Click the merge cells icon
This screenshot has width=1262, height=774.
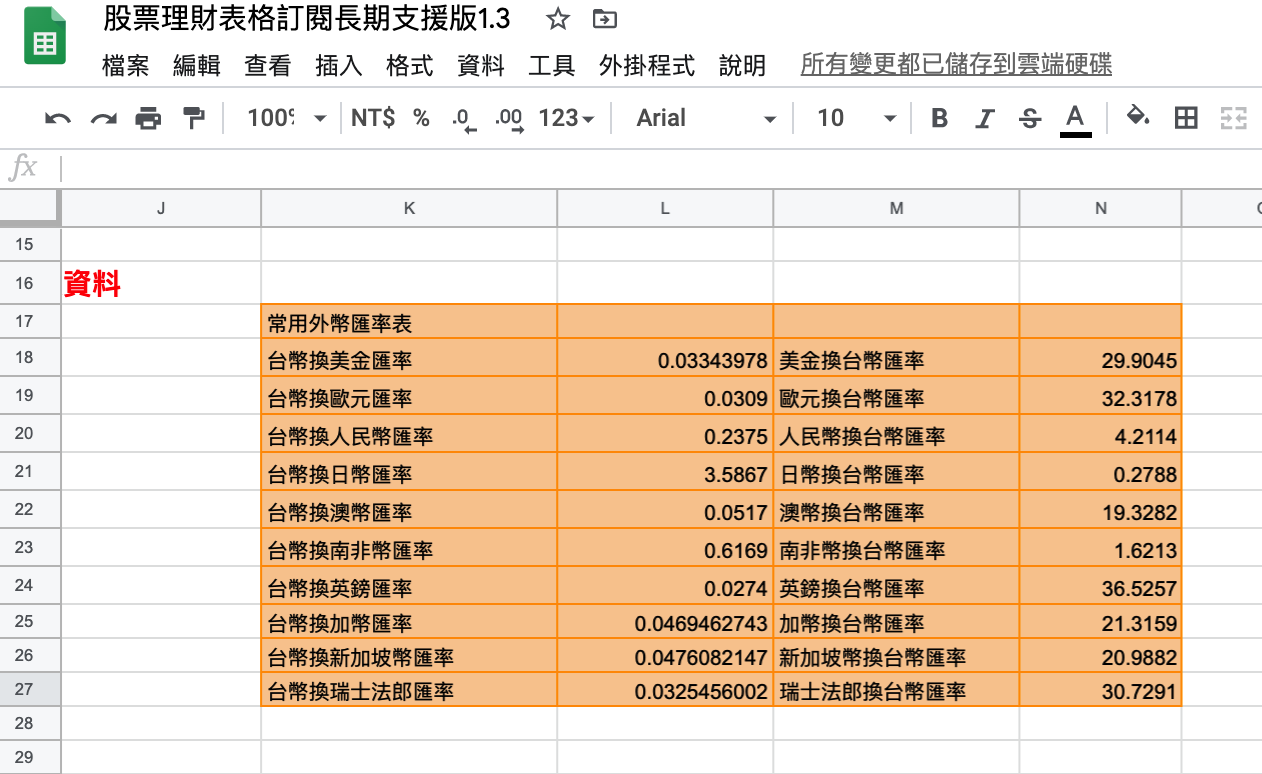[1234, 118]
